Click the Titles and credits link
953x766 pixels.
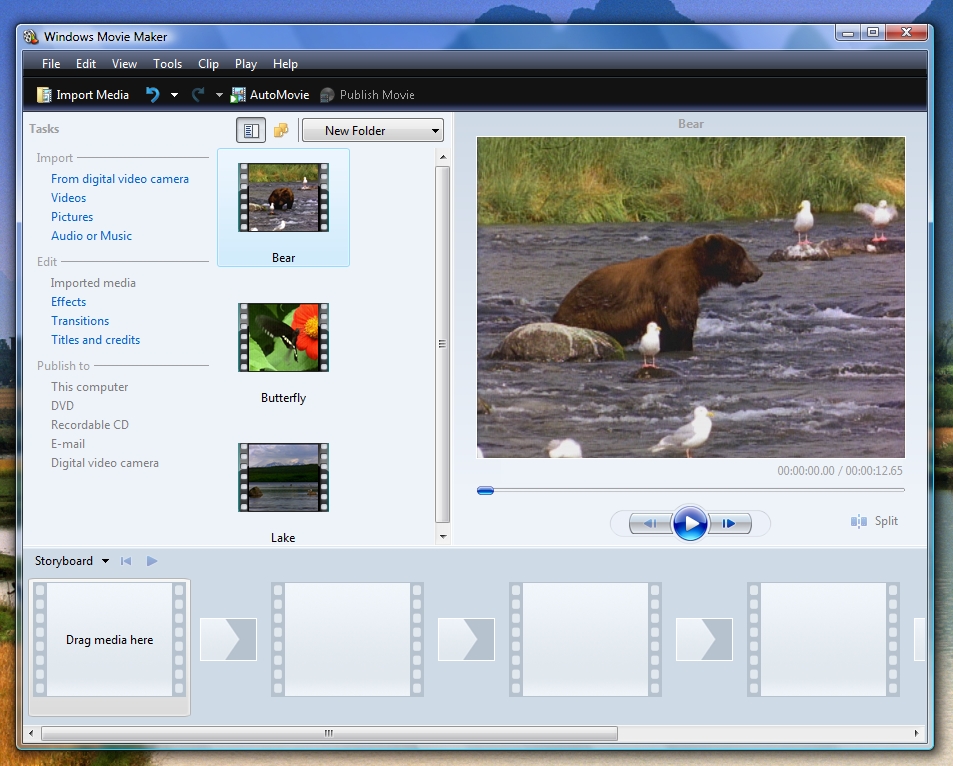[x=95, y=340]
